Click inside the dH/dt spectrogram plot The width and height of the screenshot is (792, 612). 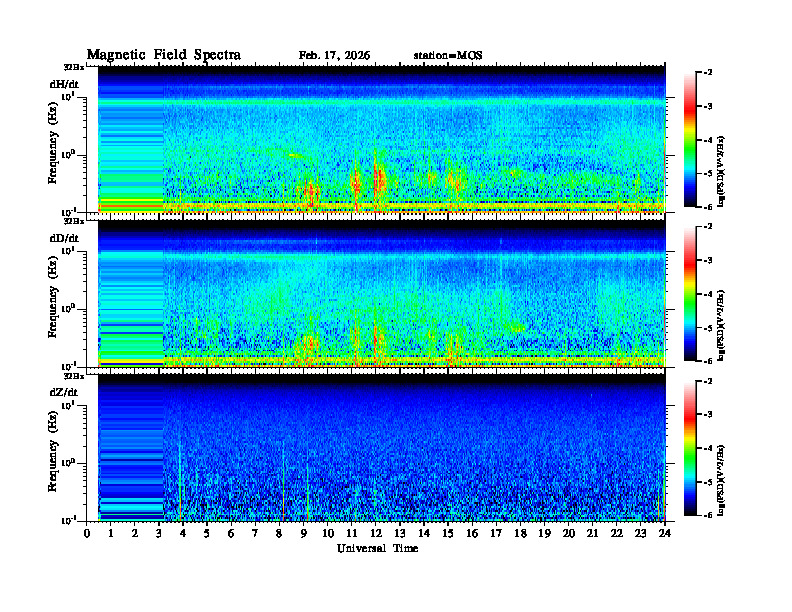(381, 139)
